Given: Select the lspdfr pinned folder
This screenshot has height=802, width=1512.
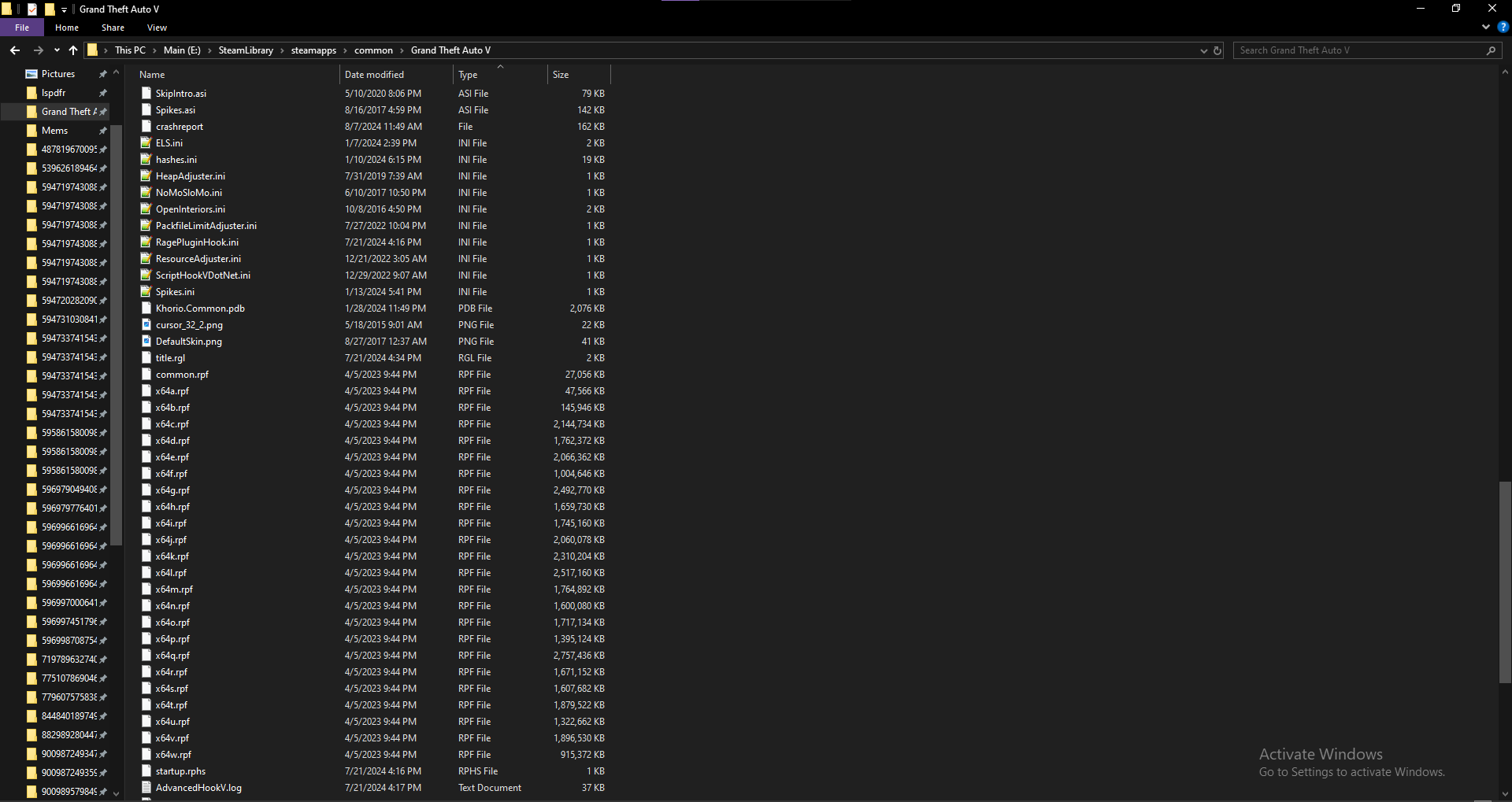Looking at the screenshot, I should click(x=54, y=93).
